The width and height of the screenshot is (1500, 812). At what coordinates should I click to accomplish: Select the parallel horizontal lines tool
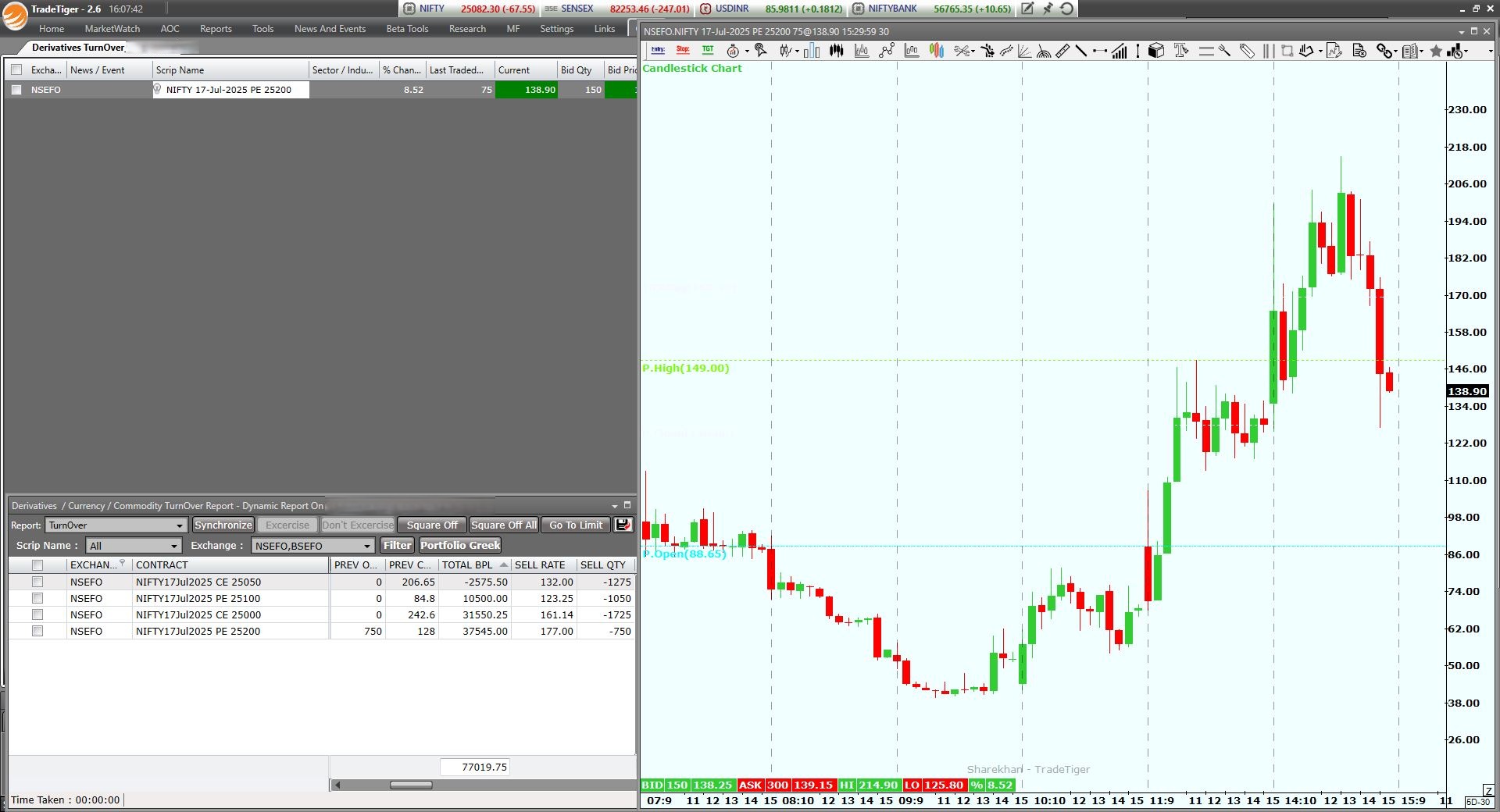pos(1206,51)
